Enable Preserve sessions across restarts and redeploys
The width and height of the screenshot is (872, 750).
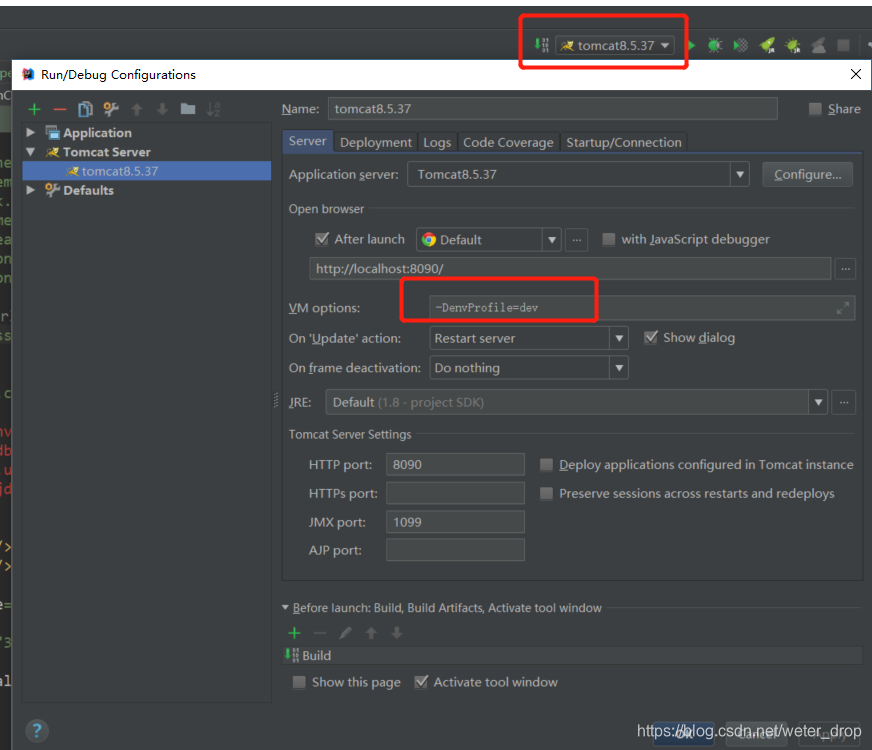coord(546,494)
